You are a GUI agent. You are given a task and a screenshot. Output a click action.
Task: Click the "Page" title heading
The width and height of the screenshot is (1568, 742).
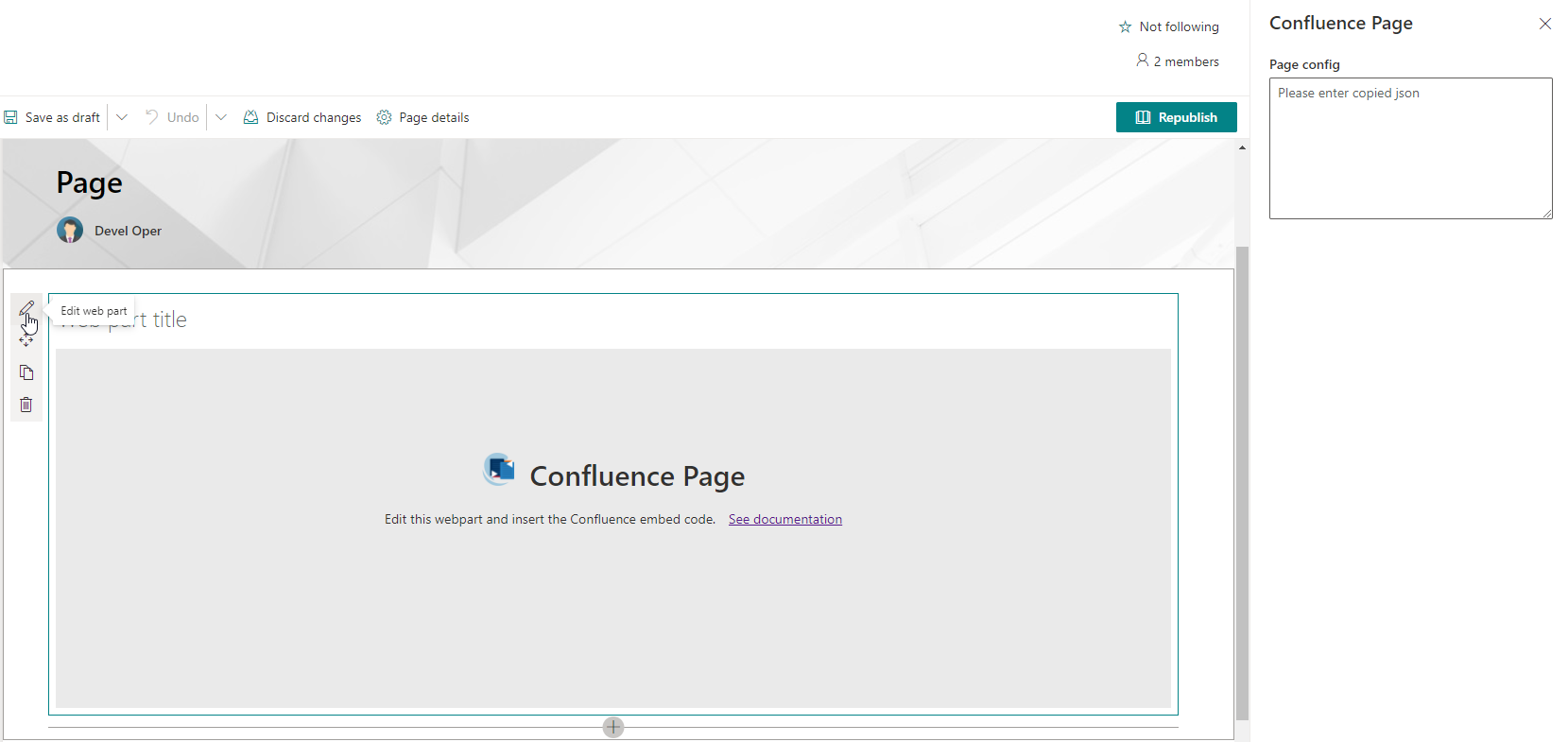pyautogui.click(x=90, y=182)
